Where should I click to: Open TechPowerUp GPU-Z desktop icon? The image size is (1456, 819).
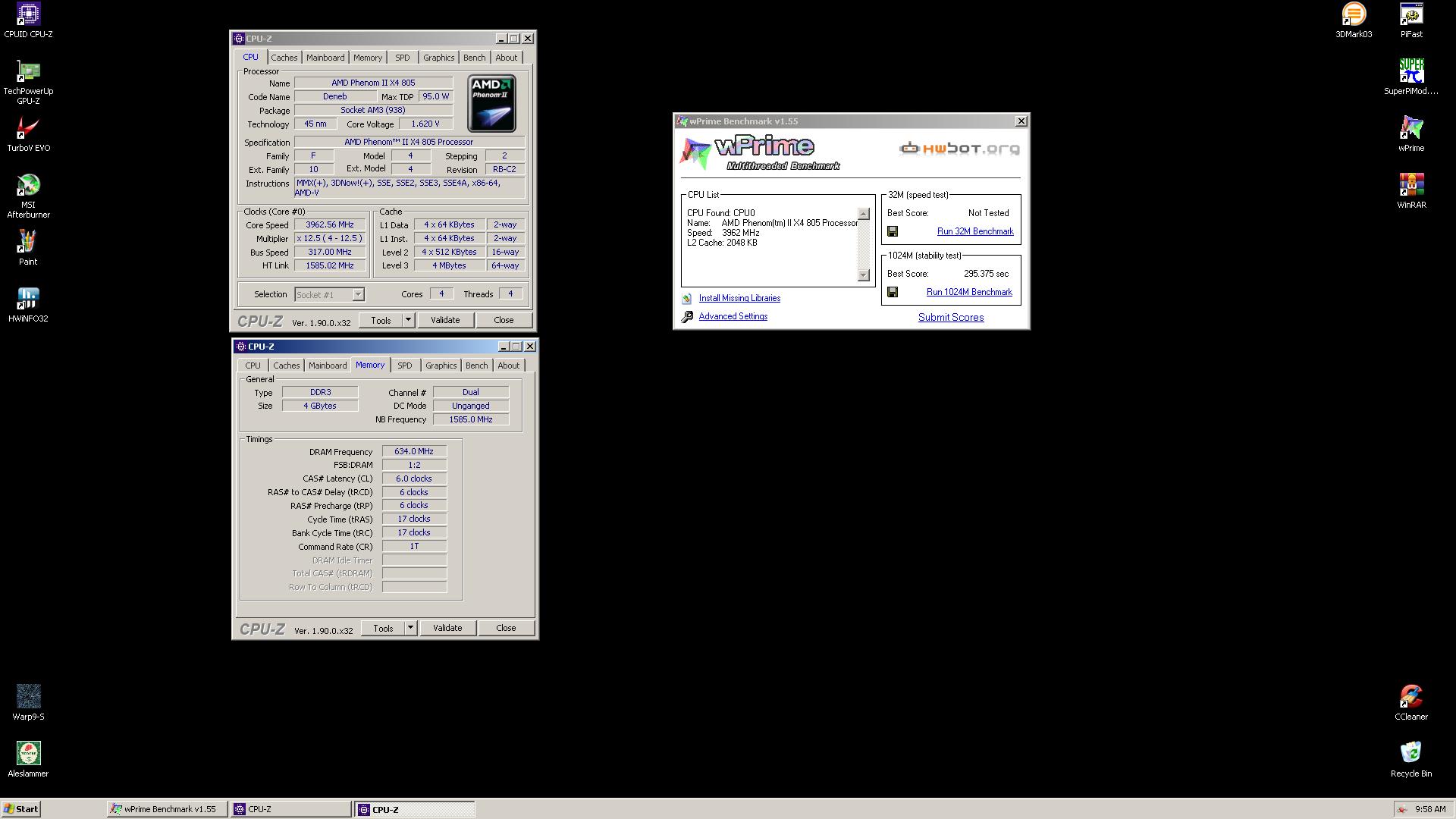pyautogui.click(x=28, y=82)
